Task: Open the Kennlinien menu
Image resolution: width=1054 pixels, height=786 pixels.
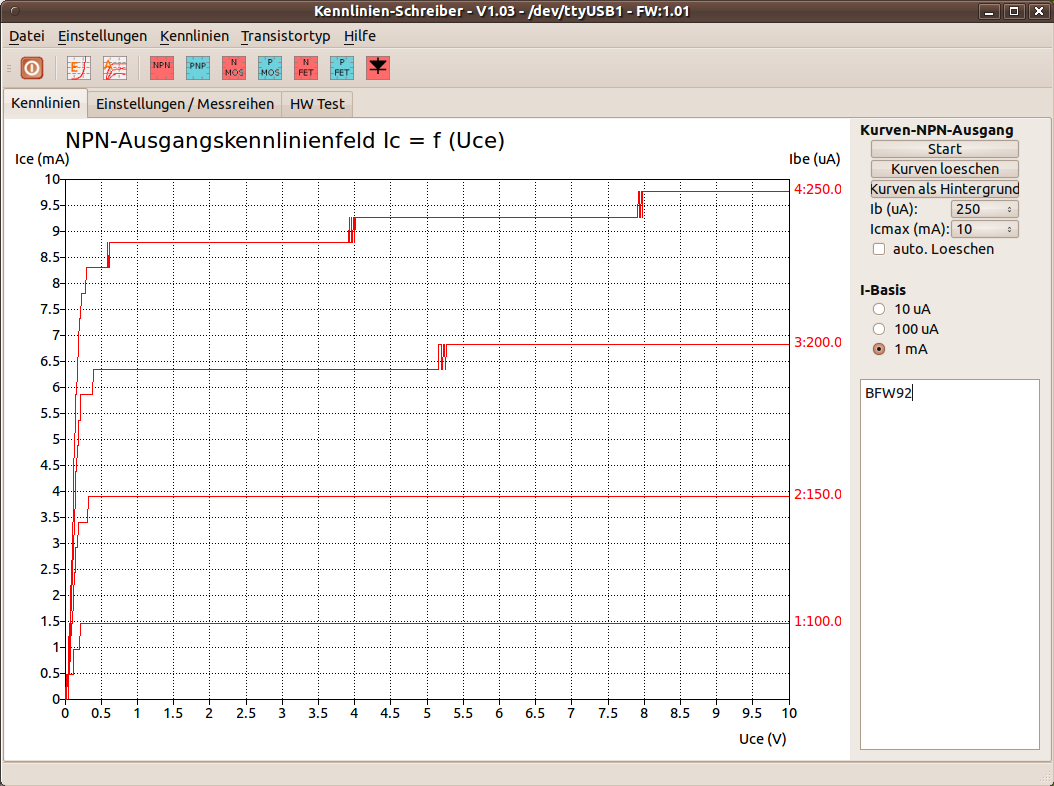Action: coord(194,36)
